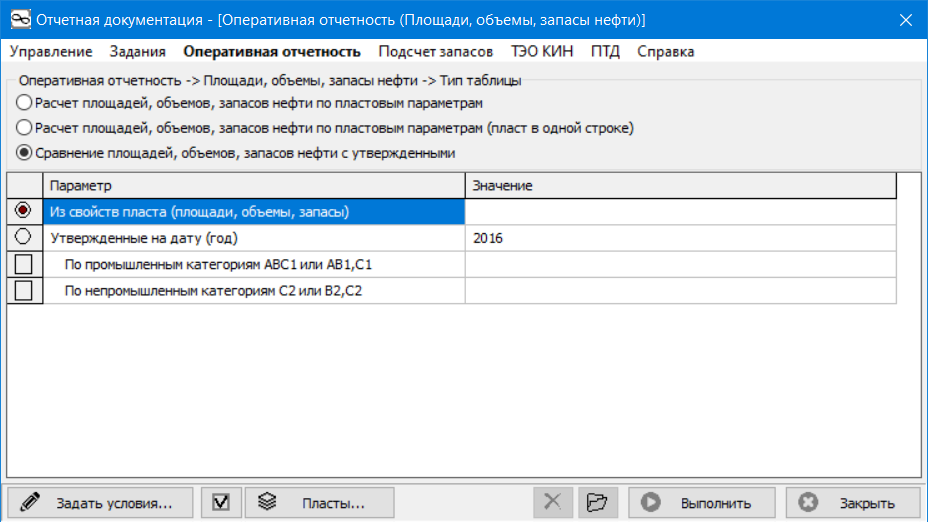Select 'Сравнение площадей... с утвержденными' radio
Screen dimensions: 928x522
(24, 153)
